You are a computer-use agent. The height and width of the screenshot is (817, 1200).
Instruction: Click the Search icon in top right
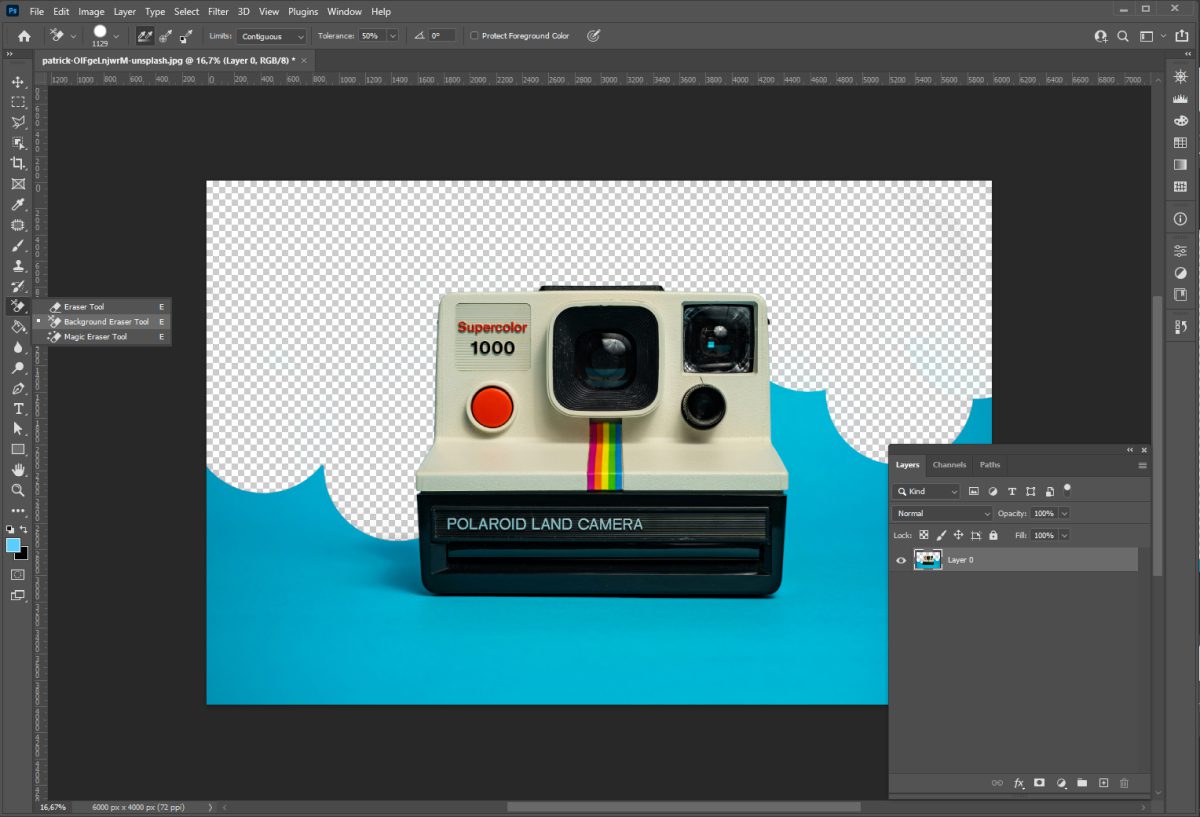(1123, 36)
